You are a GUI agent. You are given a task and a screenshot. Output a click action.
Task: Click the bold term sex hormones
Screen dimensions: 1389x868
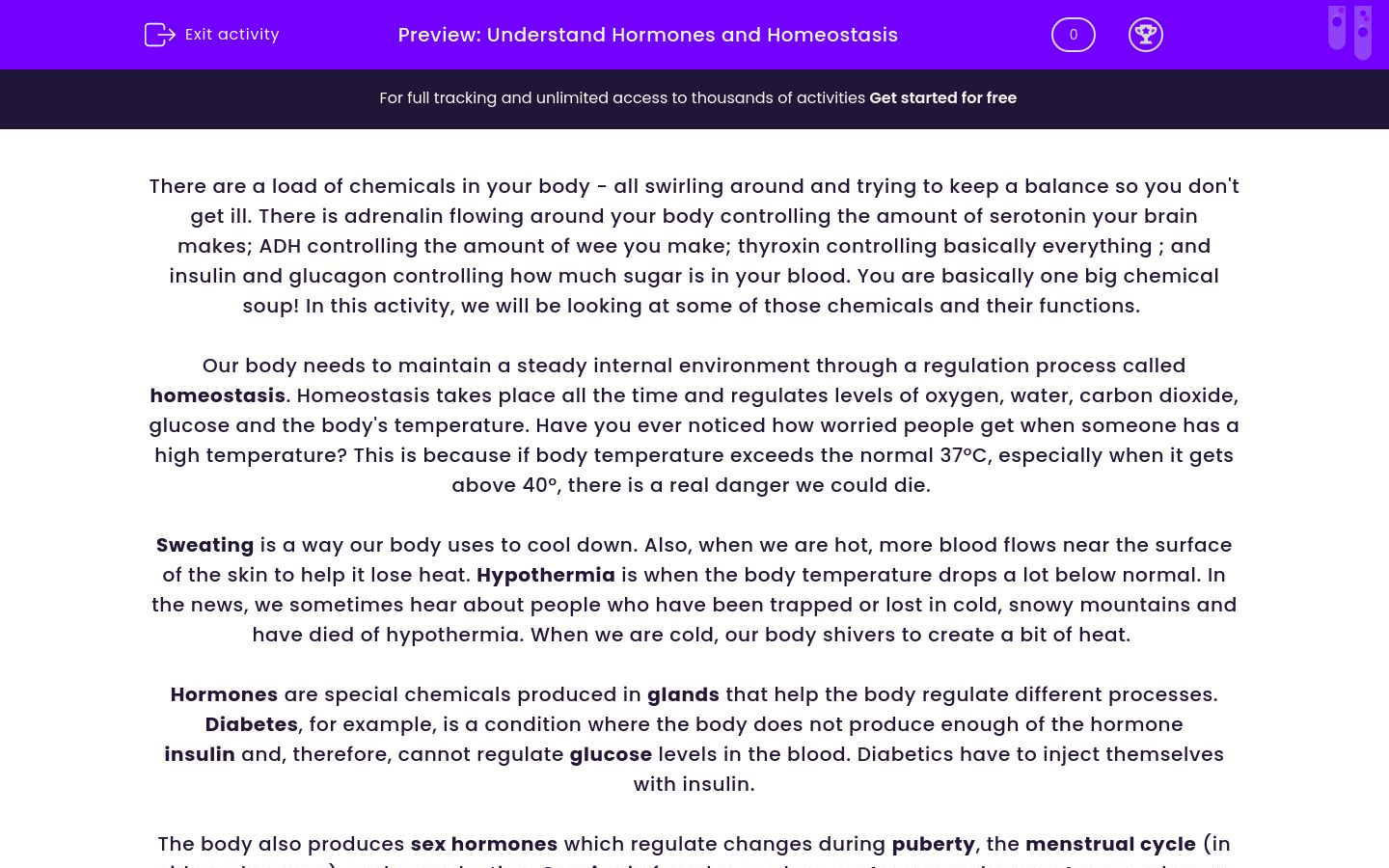pos(484,844)
